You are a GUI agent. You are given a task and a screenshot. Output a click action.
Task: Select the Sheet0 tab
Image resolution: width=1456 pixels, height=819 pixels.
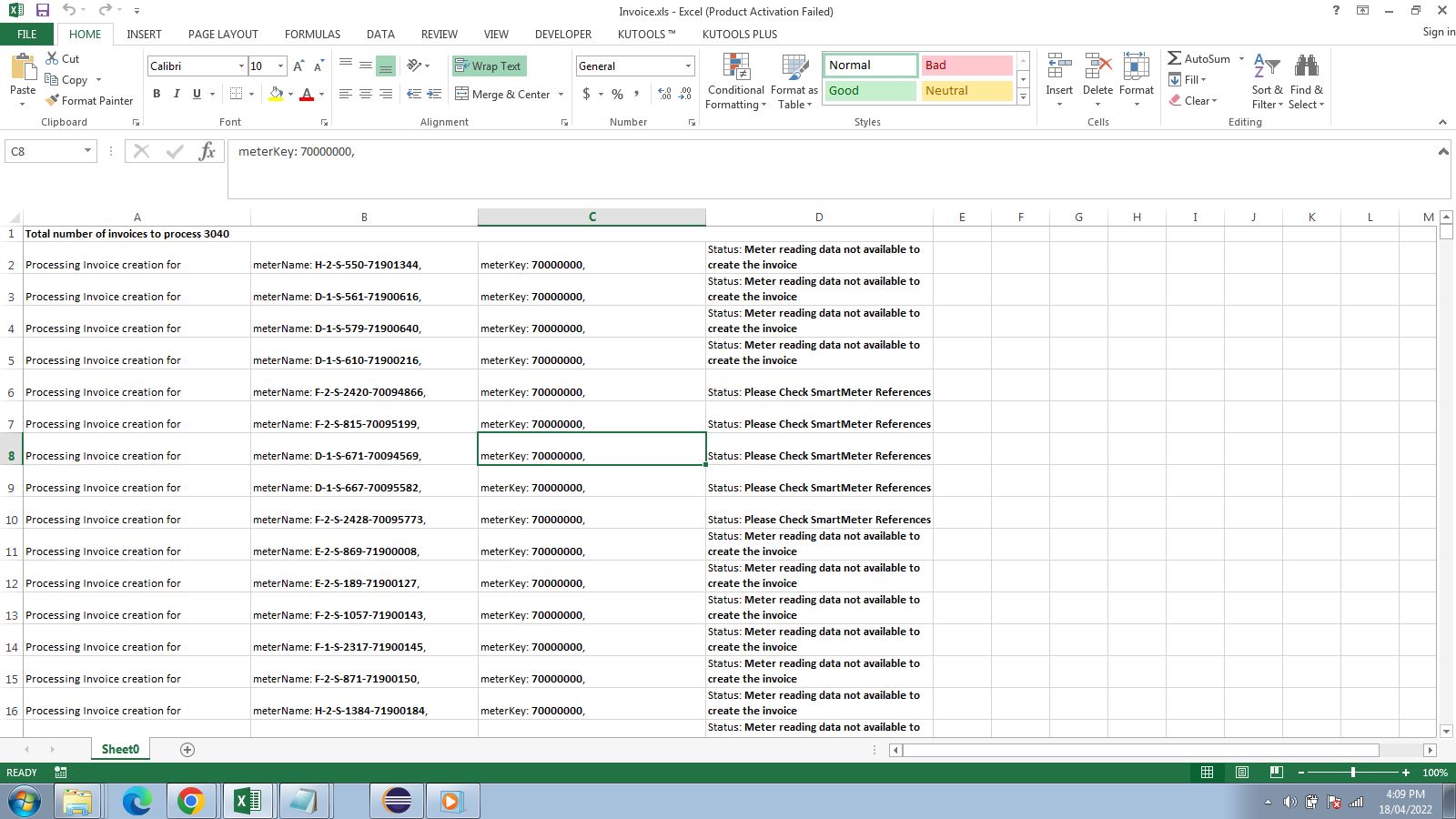click(120, 749)
